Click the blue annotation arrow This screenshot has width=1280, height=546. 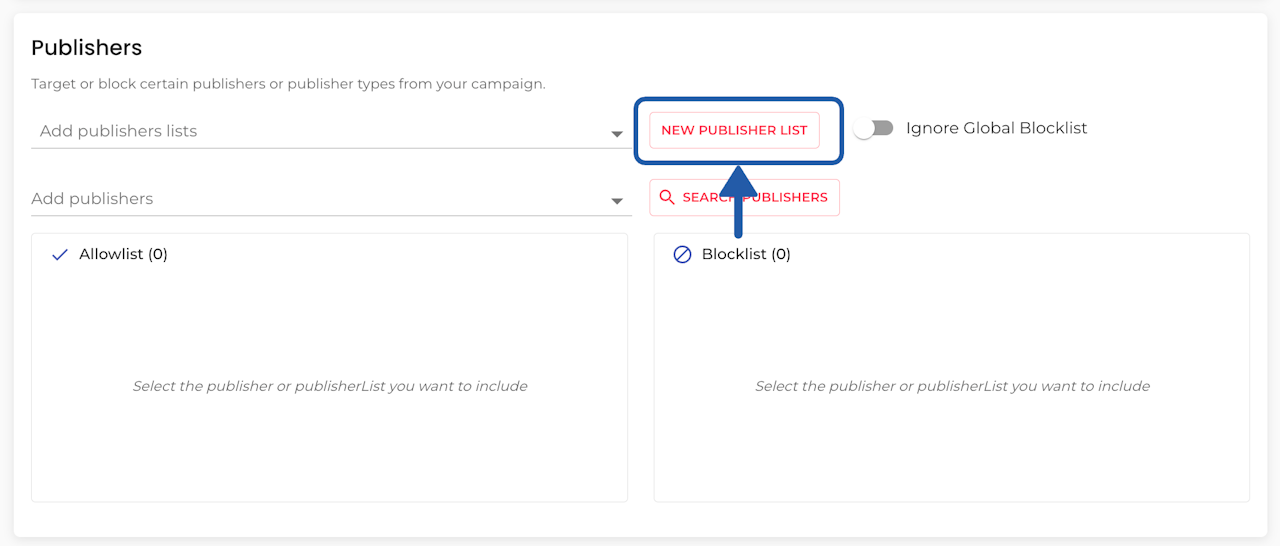[x=738, y=205]
